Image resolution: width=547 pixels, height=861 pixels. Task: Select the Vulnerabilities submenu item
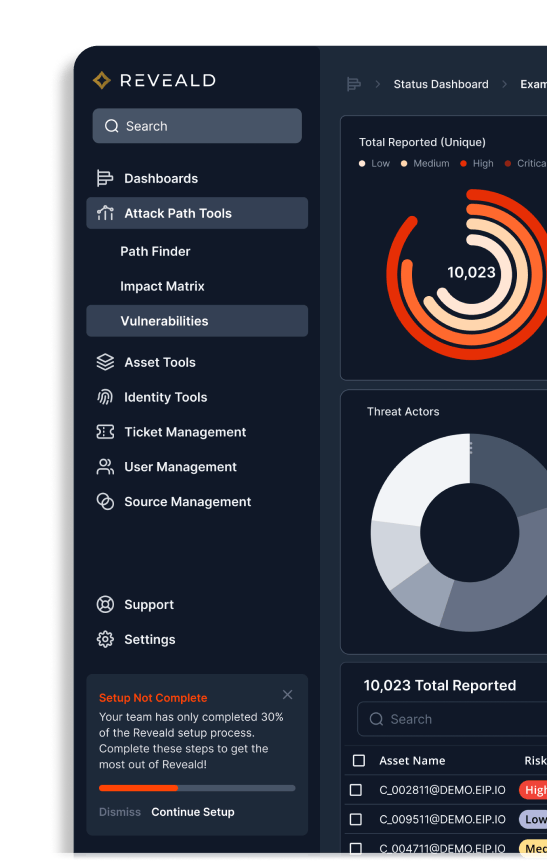coord(197,321)
